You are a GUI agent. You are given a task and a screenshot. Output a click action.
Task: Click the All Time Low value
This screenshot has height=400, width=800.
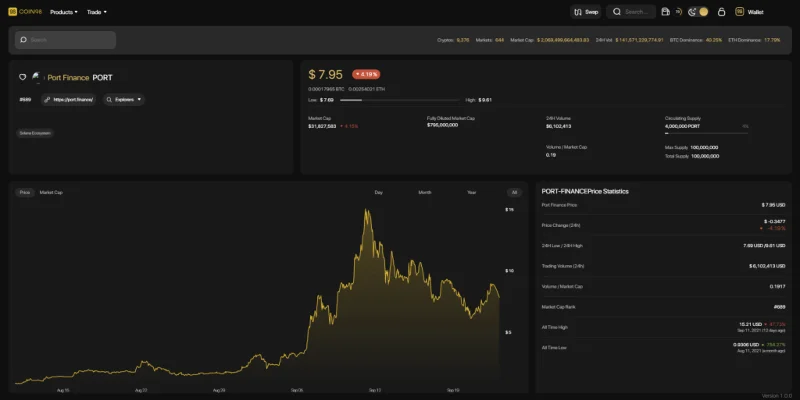745,344
